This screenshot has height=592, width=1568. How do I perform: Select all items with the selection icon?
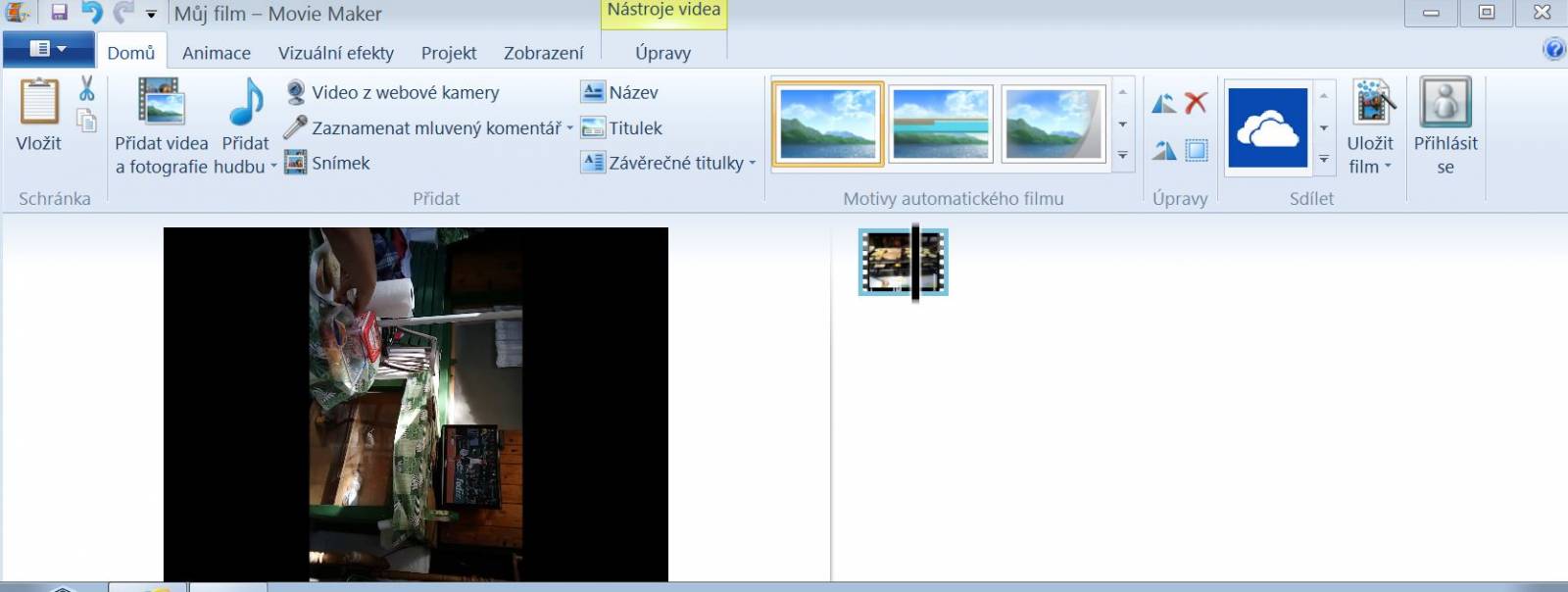tap(1196, 150)
